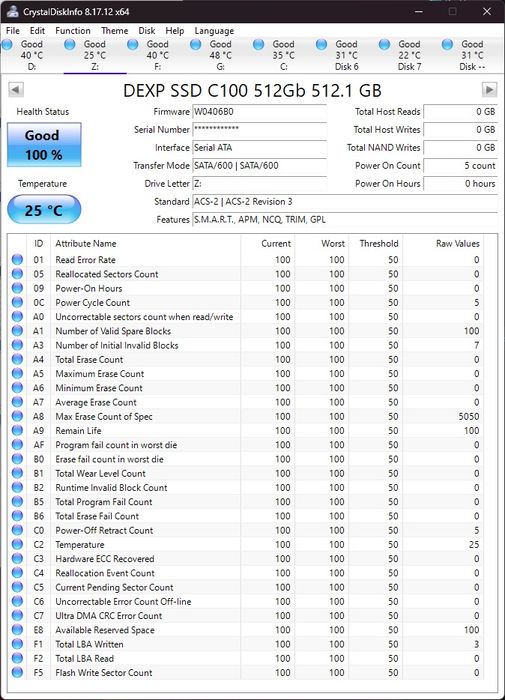Select Disk 7 showing 22 °C
This screenshot has height=700, width=505.
pyautogui.click(x=409, y=55)
